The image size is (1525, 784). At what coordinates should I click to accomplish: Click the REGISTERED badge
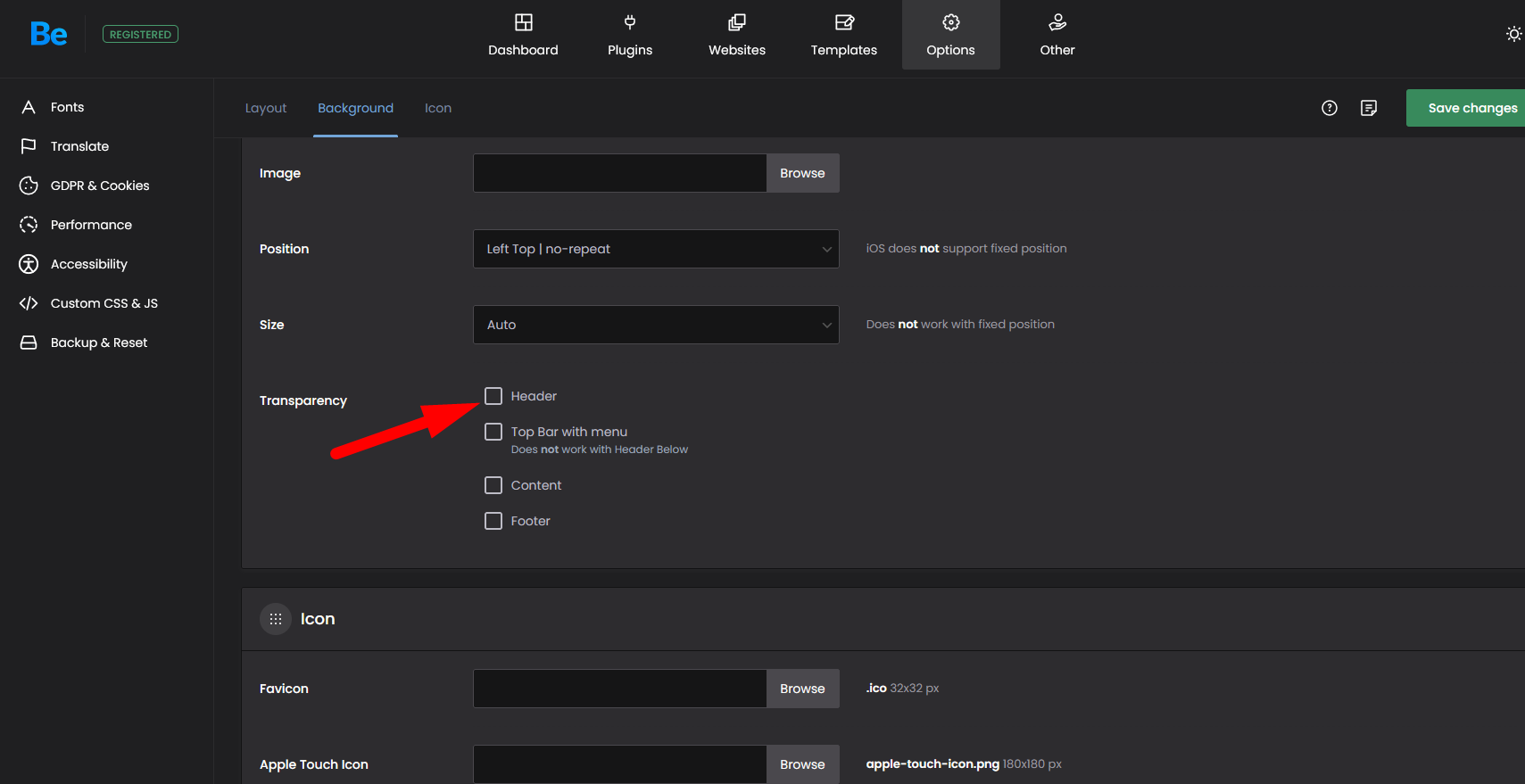[x=140, y=34]
